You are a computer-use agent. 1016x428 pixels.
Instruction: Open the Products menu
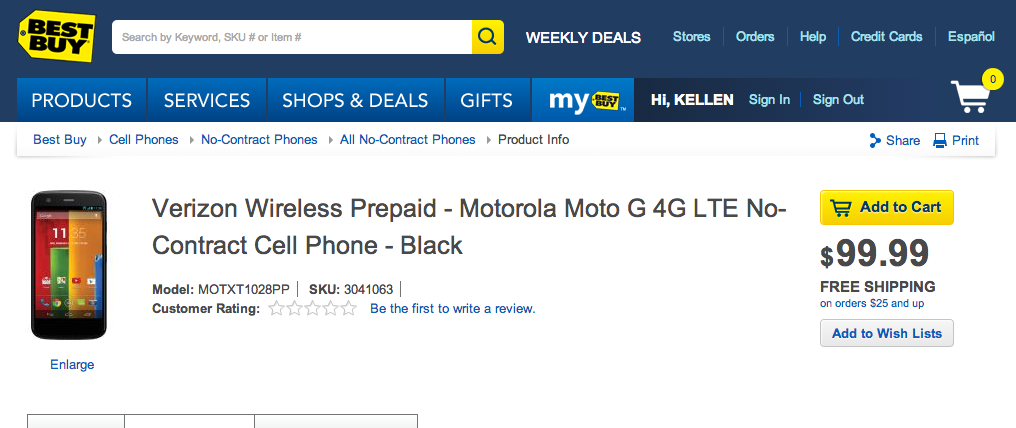[82, 100]
